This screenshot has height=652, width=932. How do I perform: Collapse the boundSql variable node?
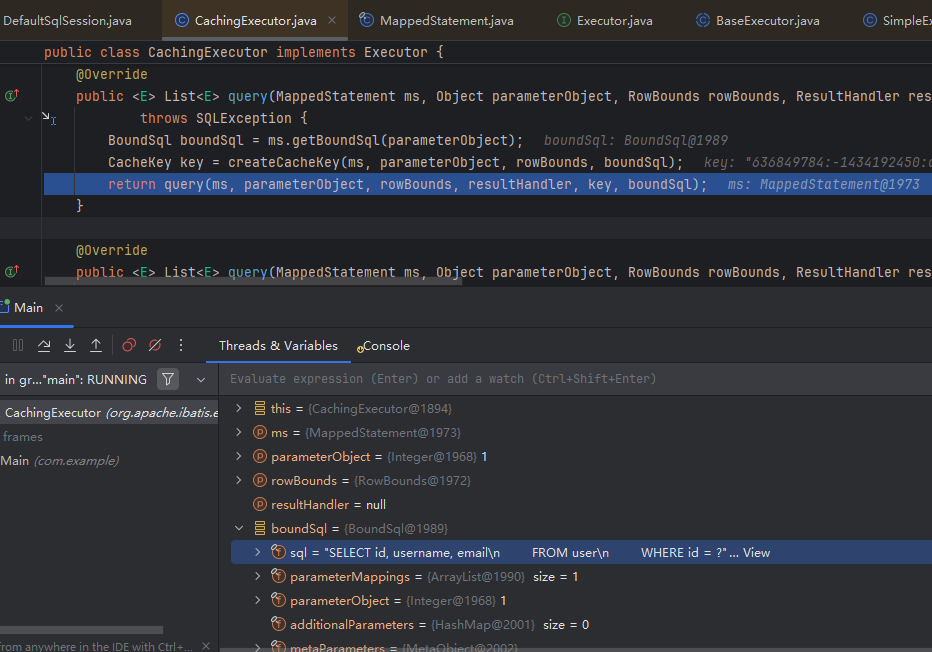(x=239, y=528)
